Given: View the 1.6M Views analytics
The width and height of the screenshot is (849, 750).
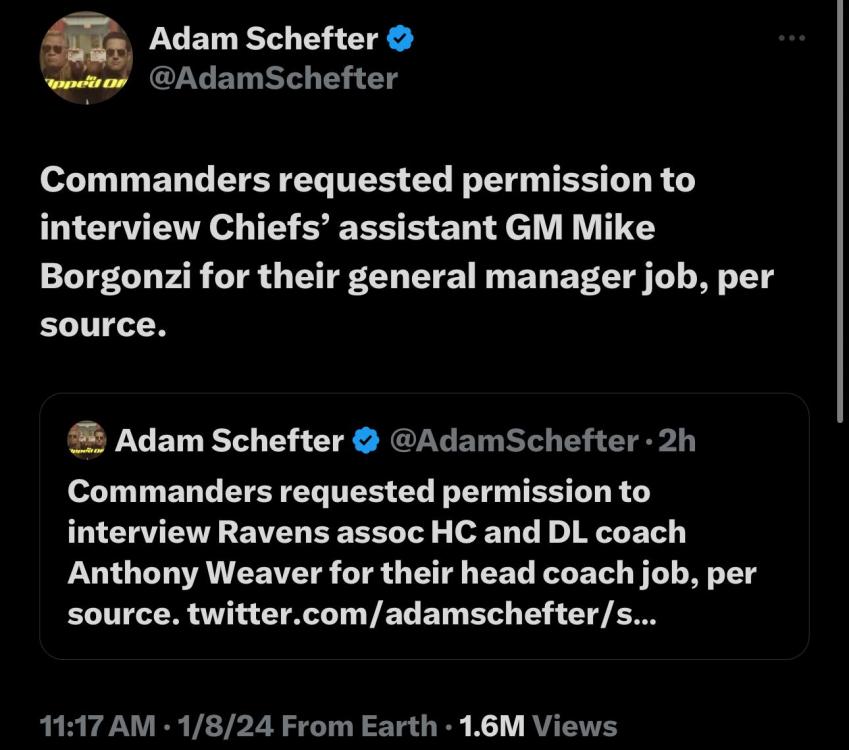Looking at the screenshot, I should (x=537, y=726).
